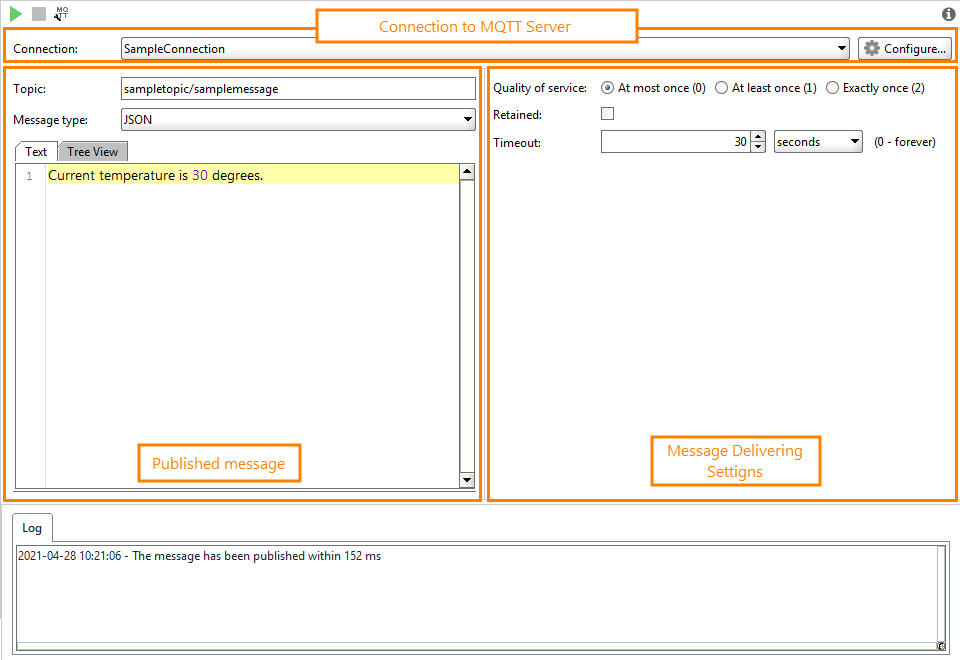Click the "Topic:" label
960x660 pixels.
(29, 89)
